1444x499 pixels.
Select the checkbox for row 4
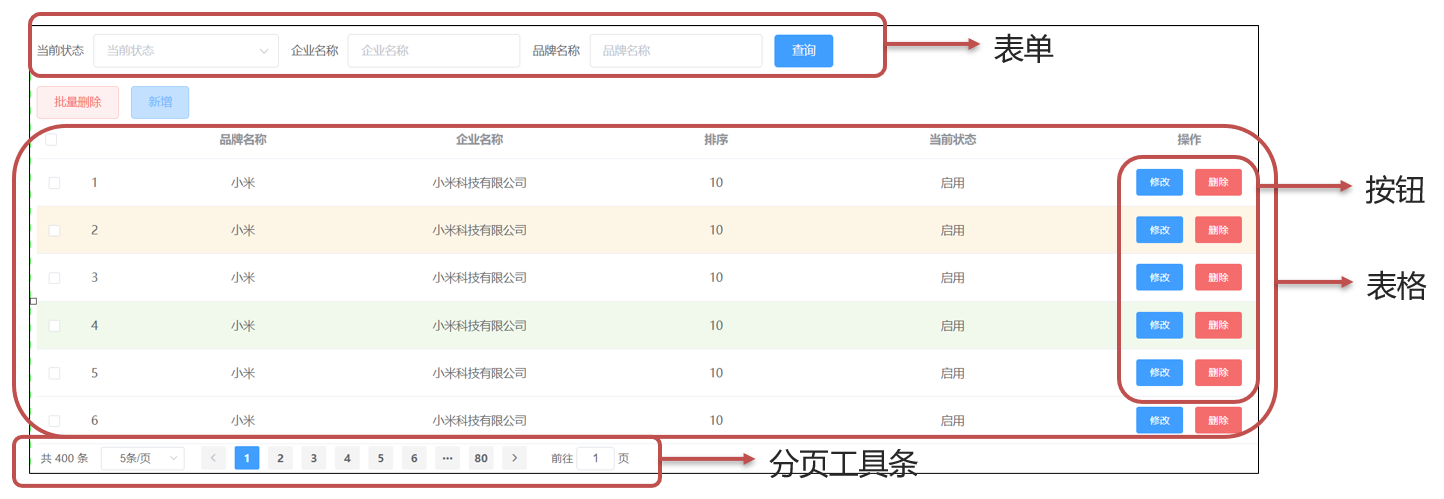54,326
